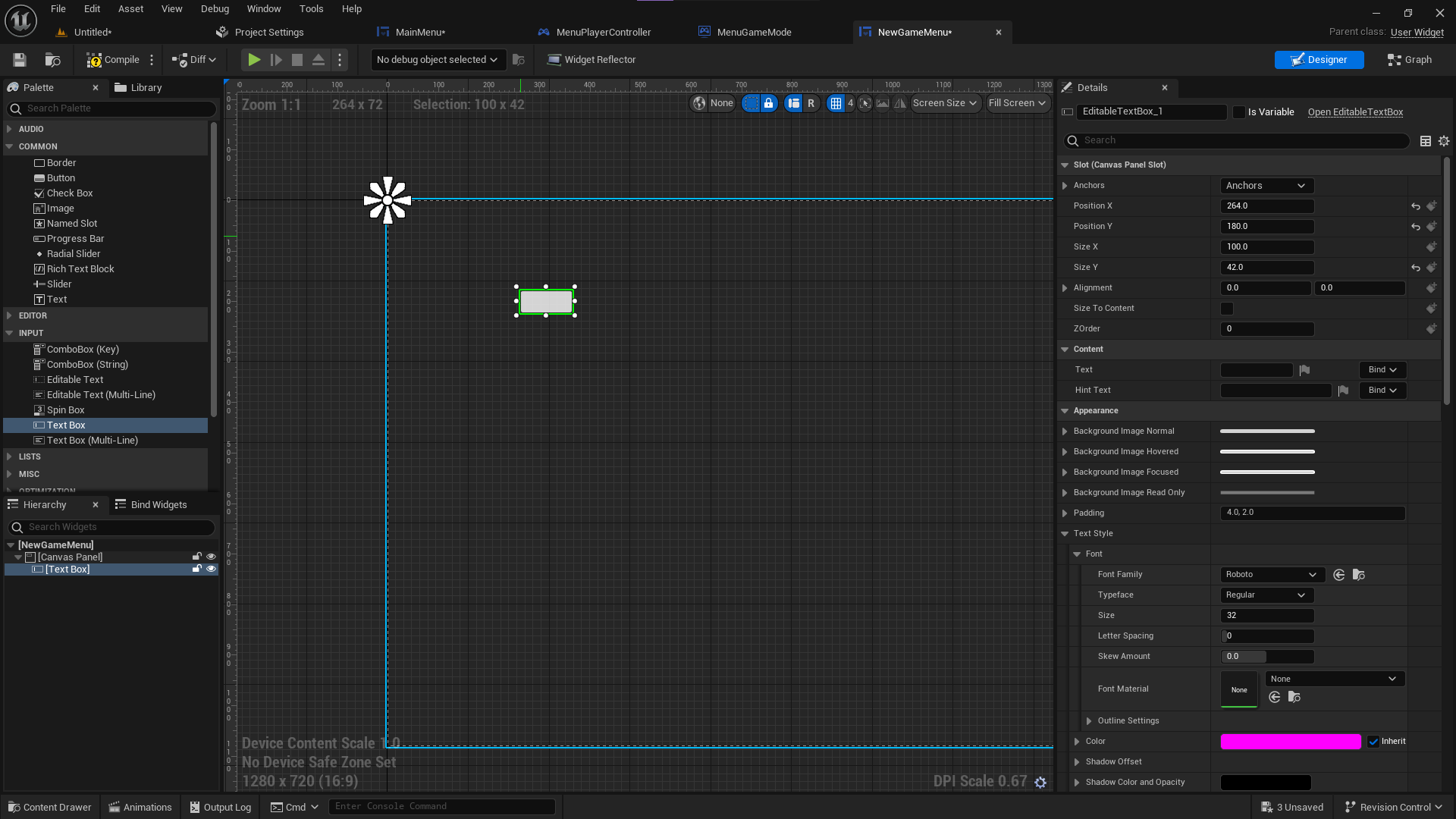Toggle the designer layout lock icon
The image size is (1456, 819).
(768, 103)
